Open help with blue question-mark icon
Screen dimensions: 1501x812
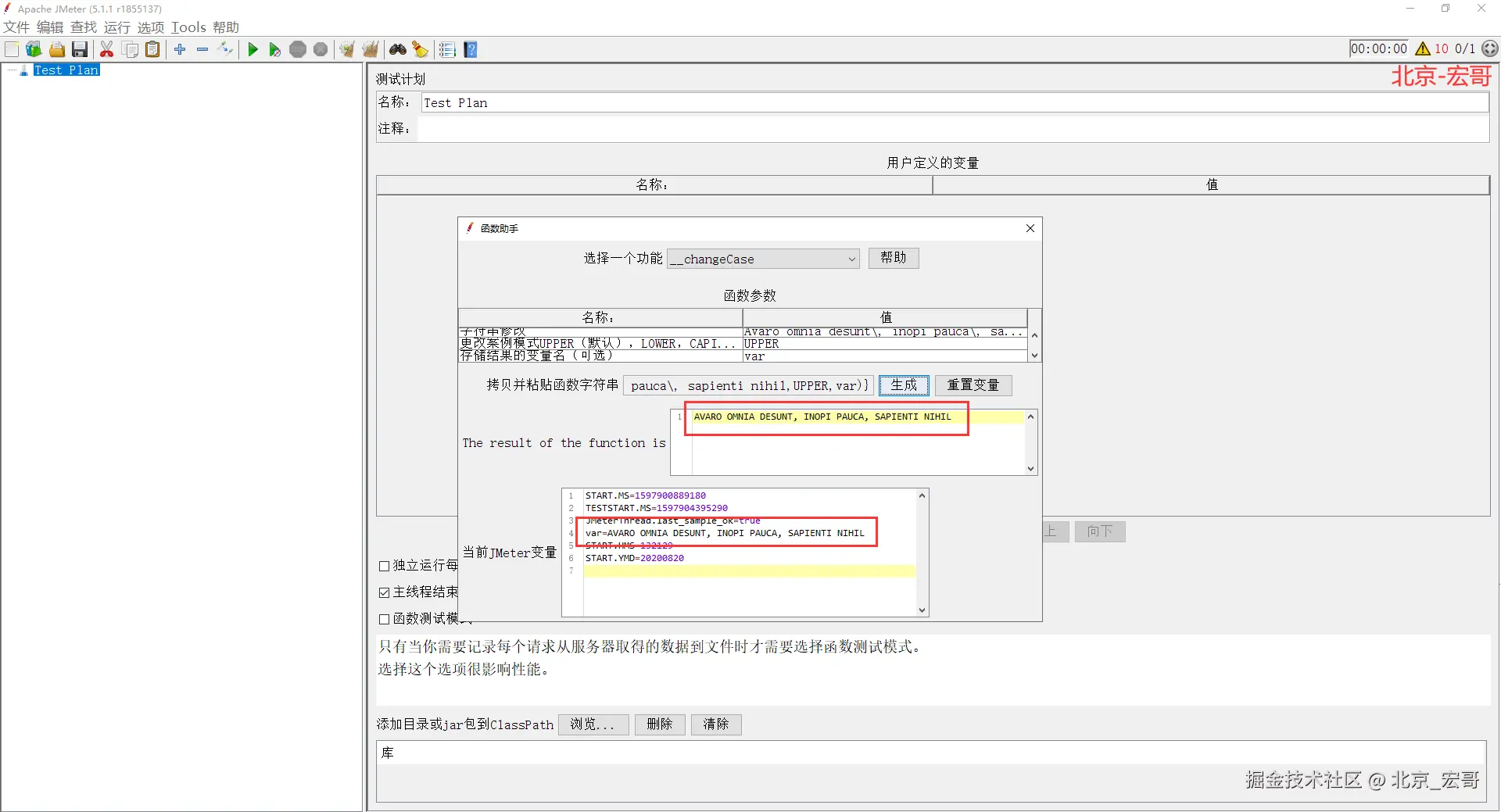471,49
